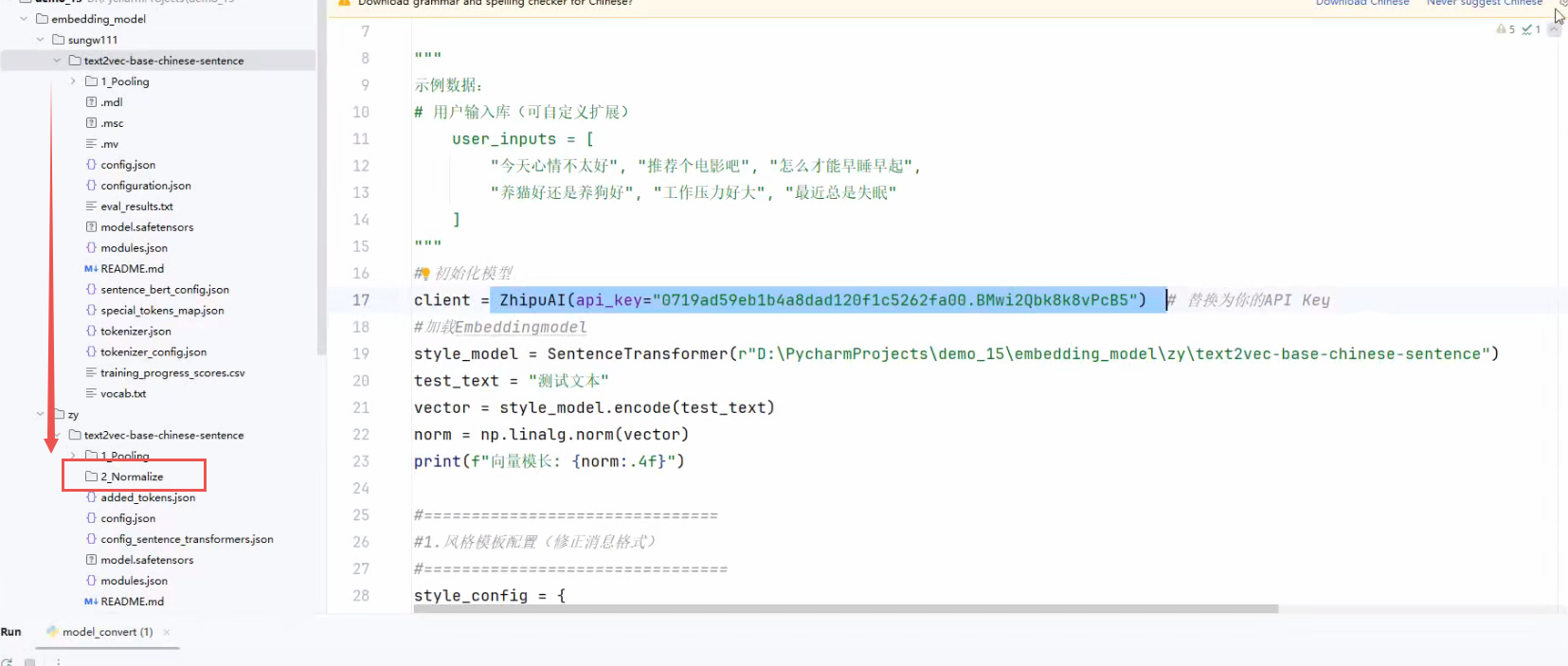
Task: Click the eval_results.txt text icon
Action: [x=91, y=207]
